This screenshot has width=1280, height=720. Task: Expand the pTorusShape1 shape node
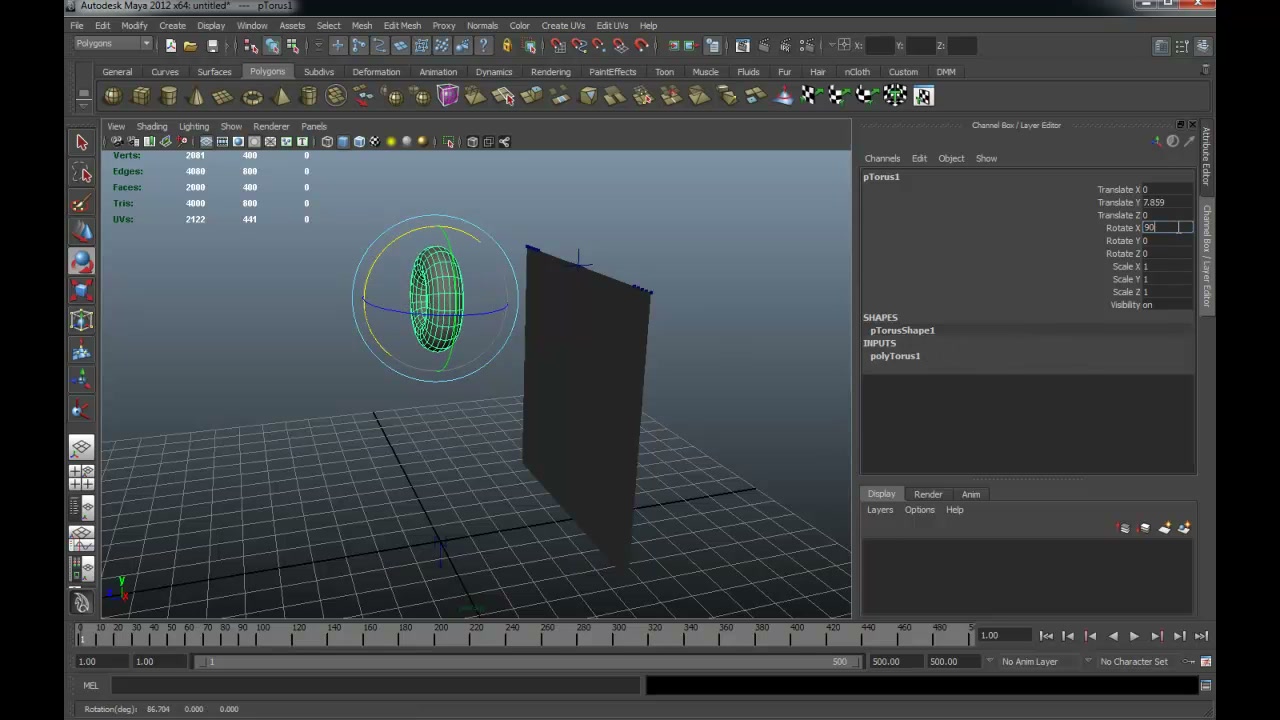point(902,330)
